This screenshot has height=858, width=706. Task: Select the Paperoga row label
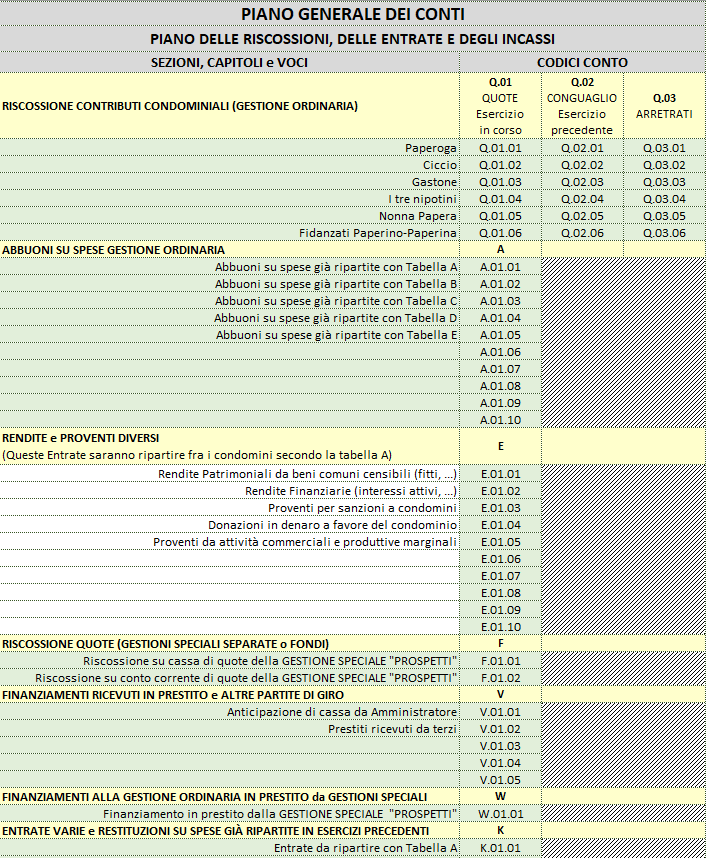pyautogui.click(x=229, y=148)
